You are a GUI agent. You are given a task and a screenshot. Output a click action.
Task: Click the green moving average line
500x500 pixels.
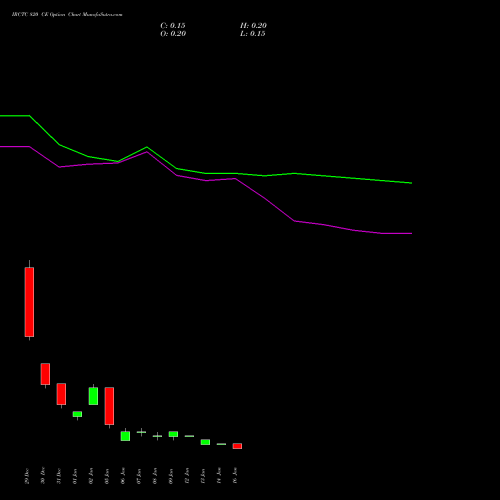pyautogui.click(x=206, y=173)
